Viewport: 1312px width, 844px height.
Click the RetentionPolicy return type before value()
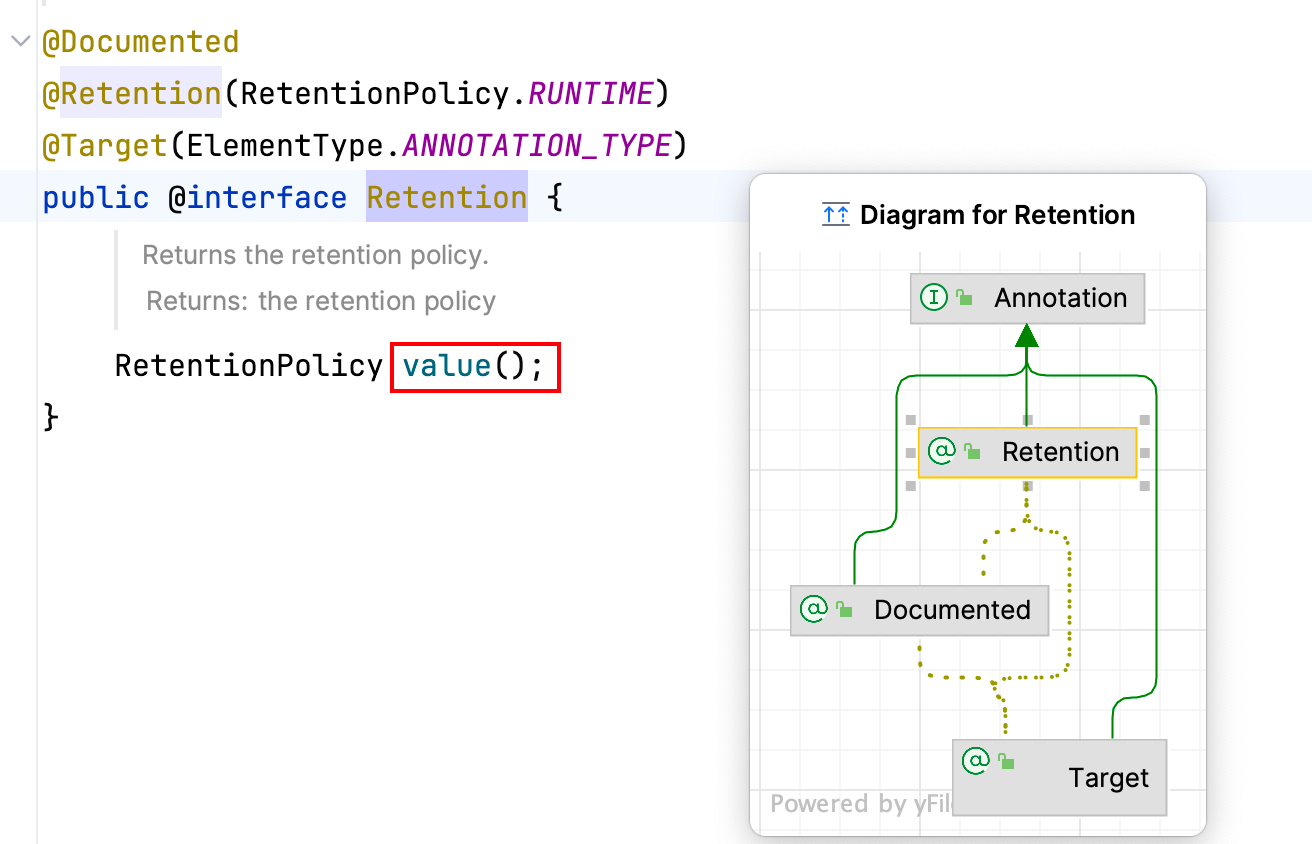coord(248,366)
